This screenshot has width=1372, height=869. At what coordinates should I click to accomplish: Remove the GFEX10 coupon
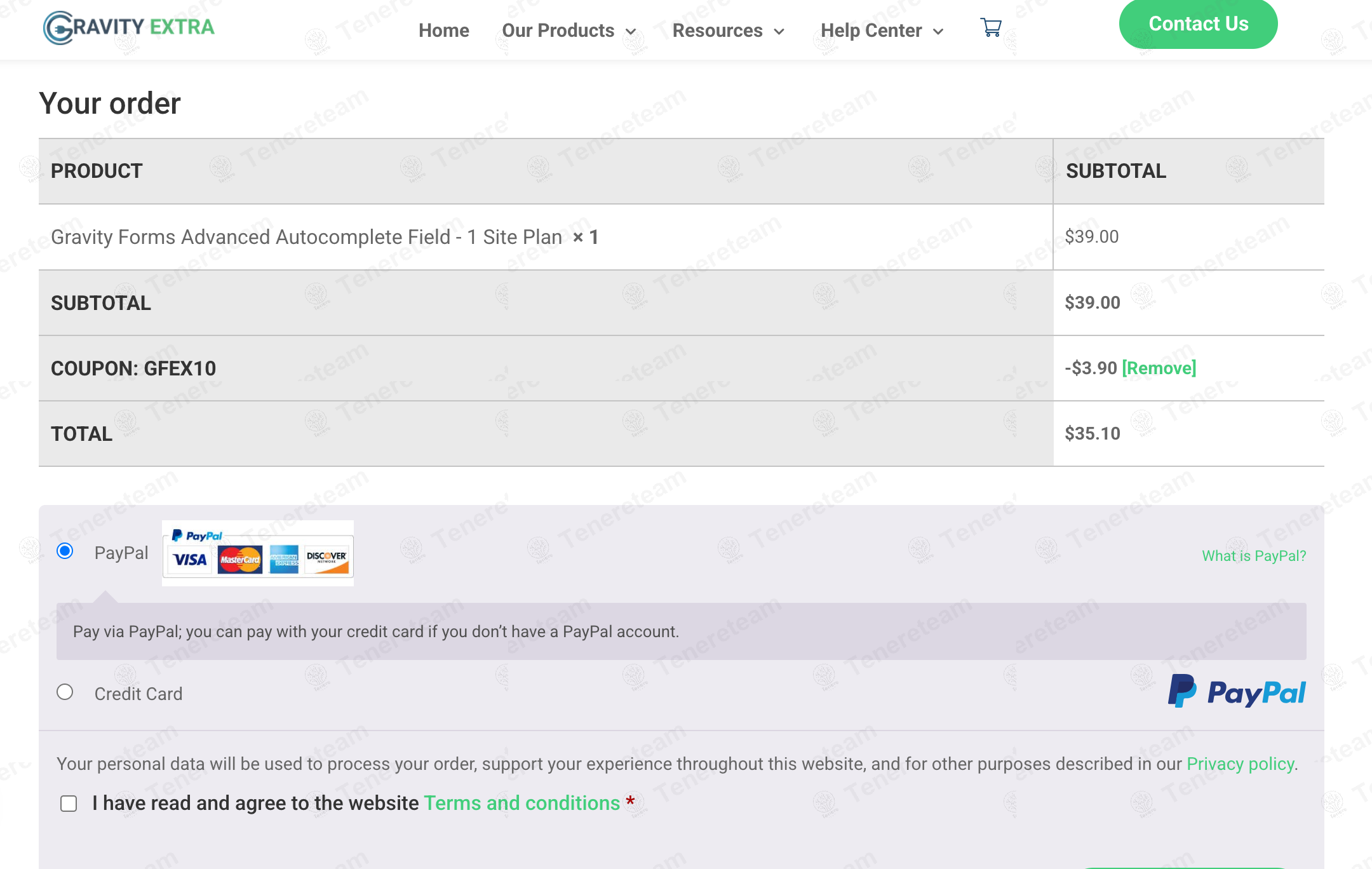[x=1159, y=368]
